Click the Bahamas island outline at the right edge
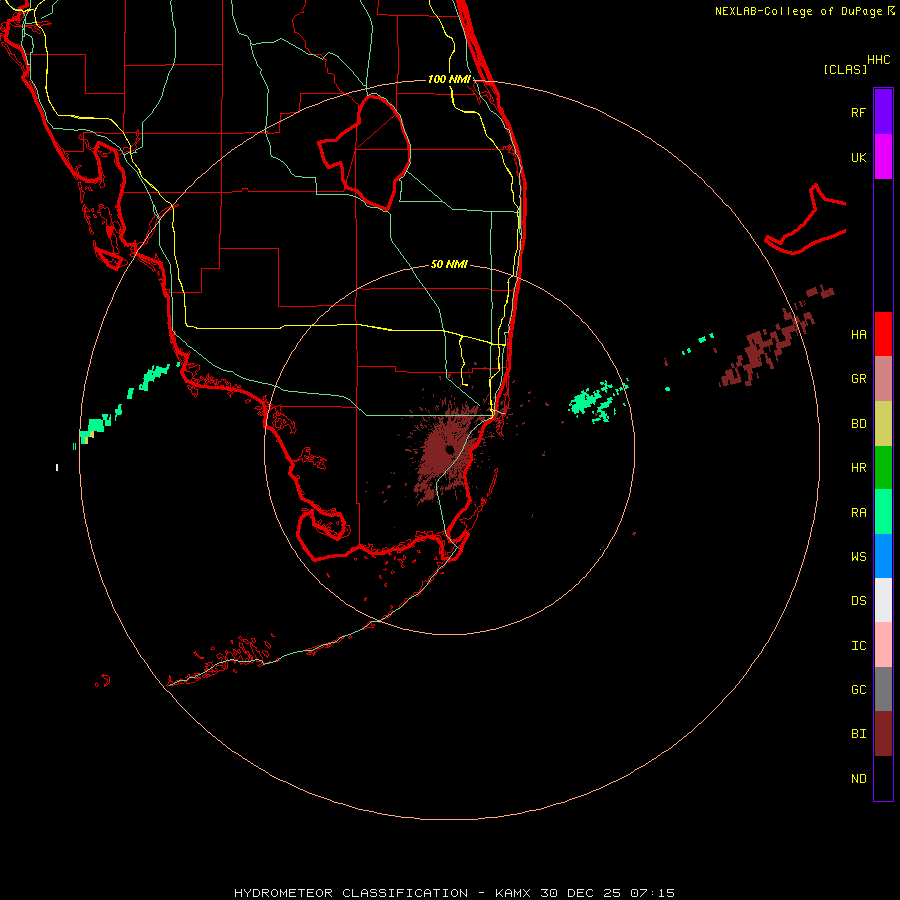900x900 pixels. click(806, 221)
